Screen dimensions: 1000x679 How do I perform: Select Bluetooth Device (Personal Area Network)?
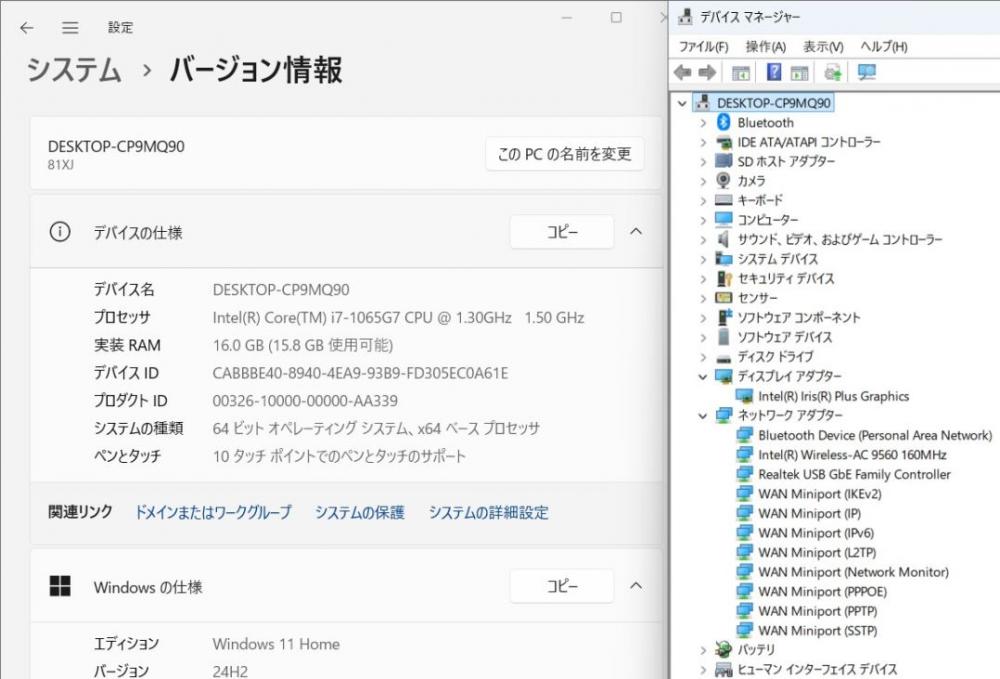pos(875,435)
